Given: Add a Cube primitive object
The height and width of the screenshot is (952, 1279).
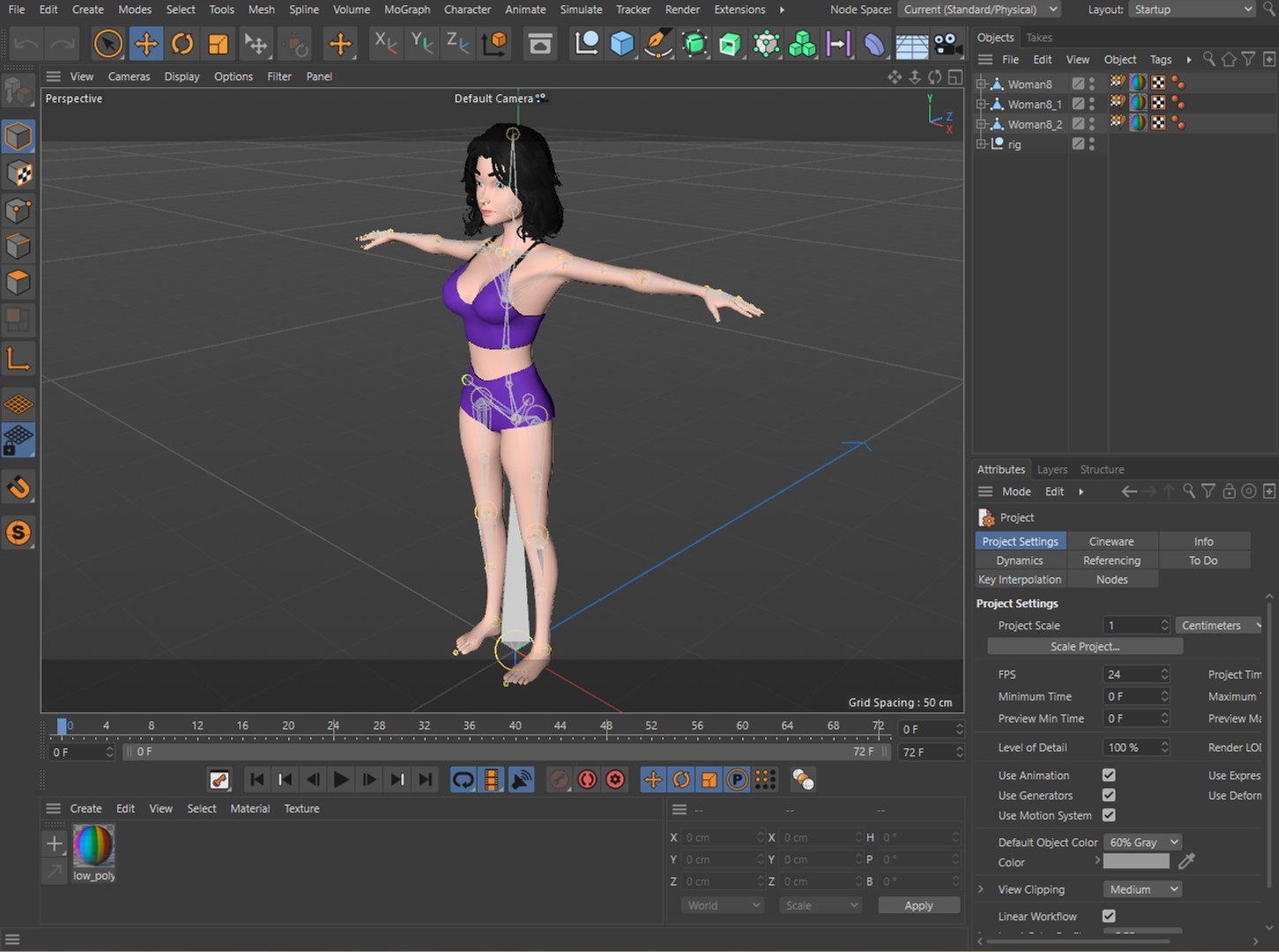Looking at the screenshot, I should [x=622, y=43].
